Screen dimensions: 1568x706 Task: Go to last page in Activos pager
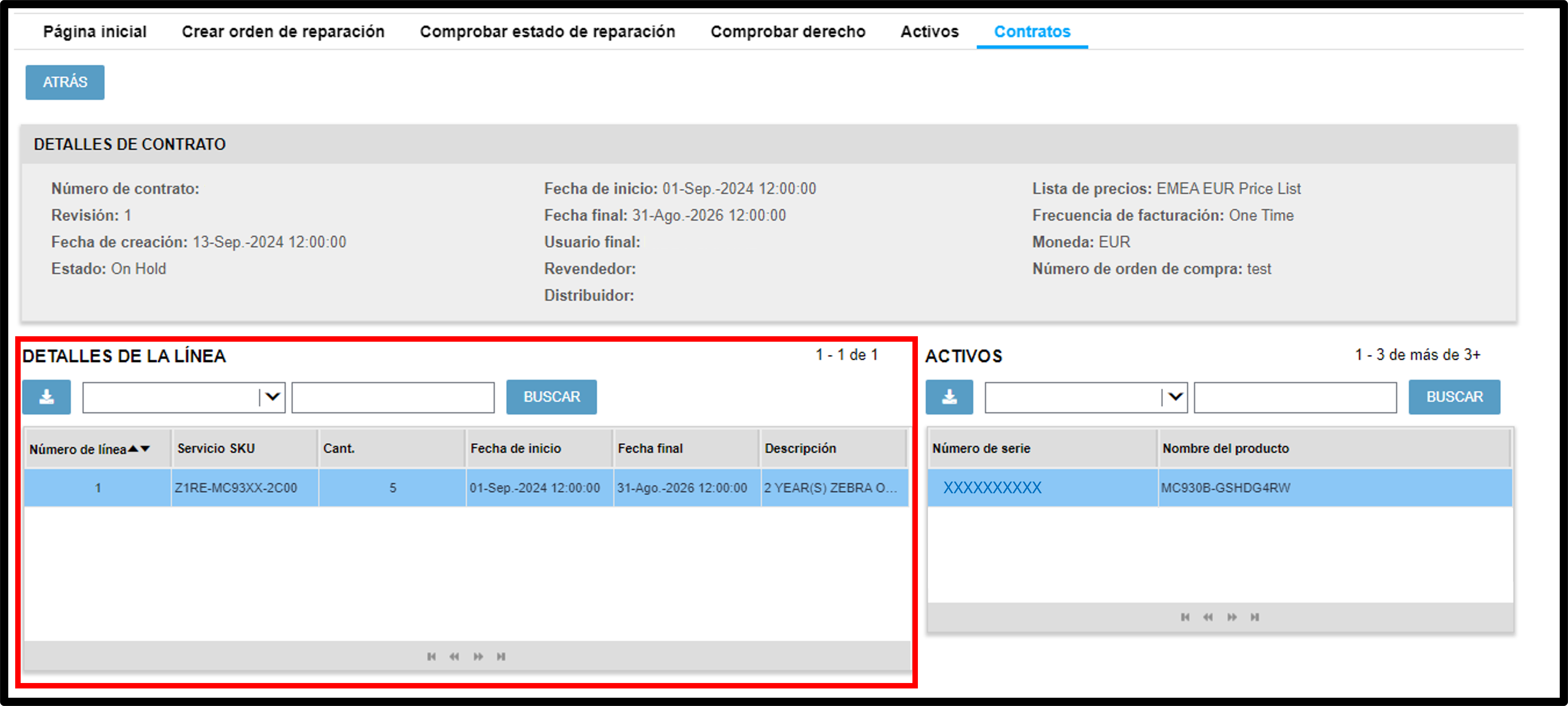coord(1255,617)
